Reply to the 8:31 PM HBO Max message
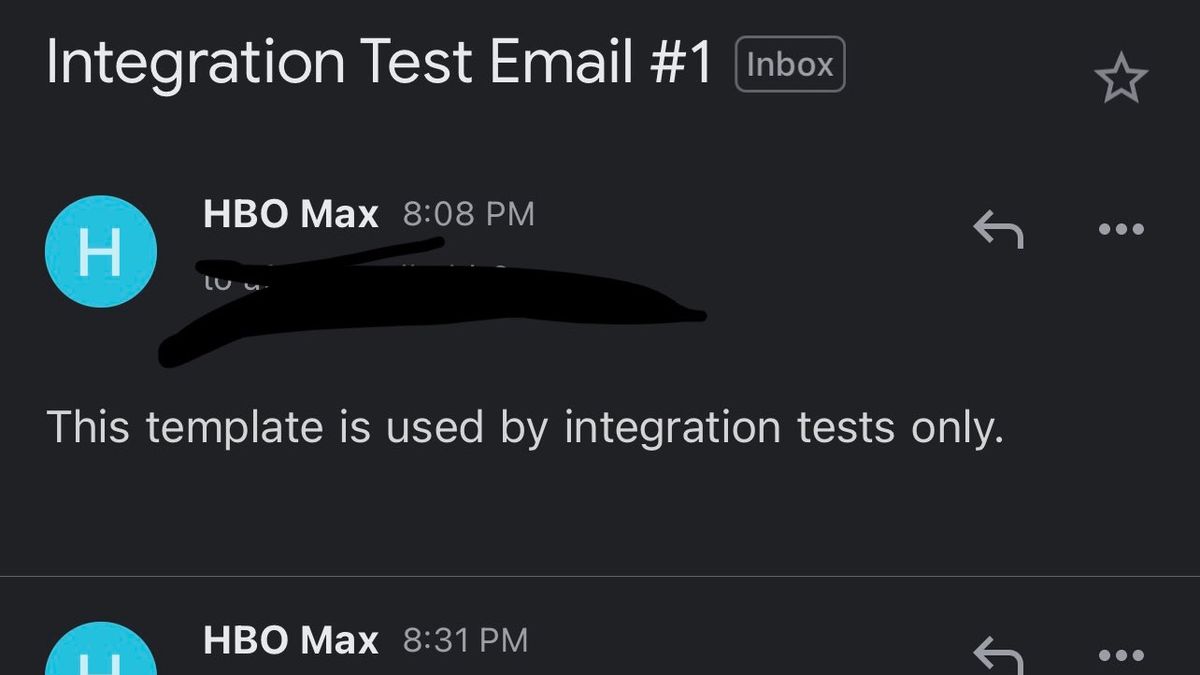Viewport: 1200px width, 675px height. click(998, 656)
